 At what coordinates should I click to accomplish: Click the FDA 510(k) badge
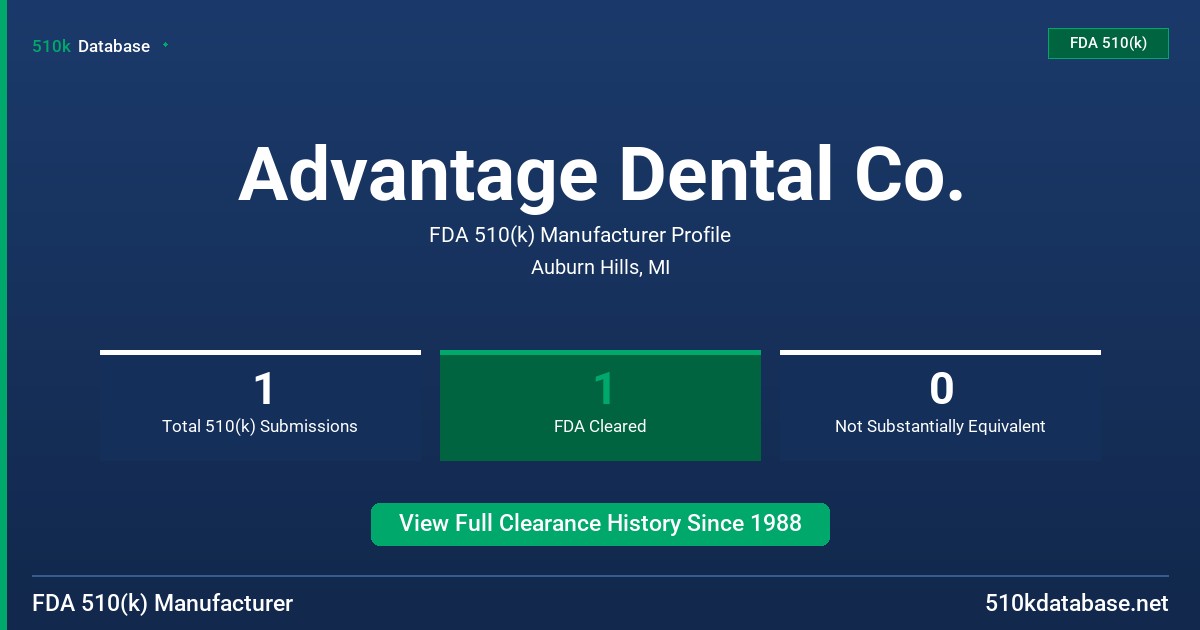[x=1108, y=43]
